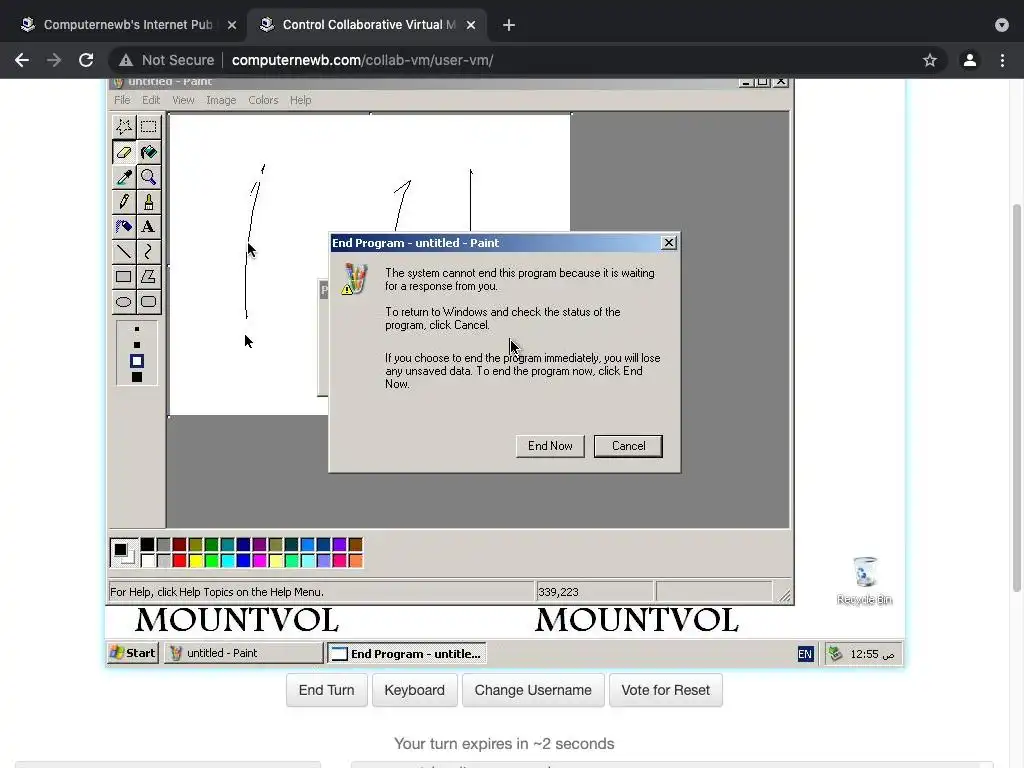The width and height of the screenshot is (1024, 768).
Task: Open the tab search dropdown arrow
Action: (x=1002, y=25)
